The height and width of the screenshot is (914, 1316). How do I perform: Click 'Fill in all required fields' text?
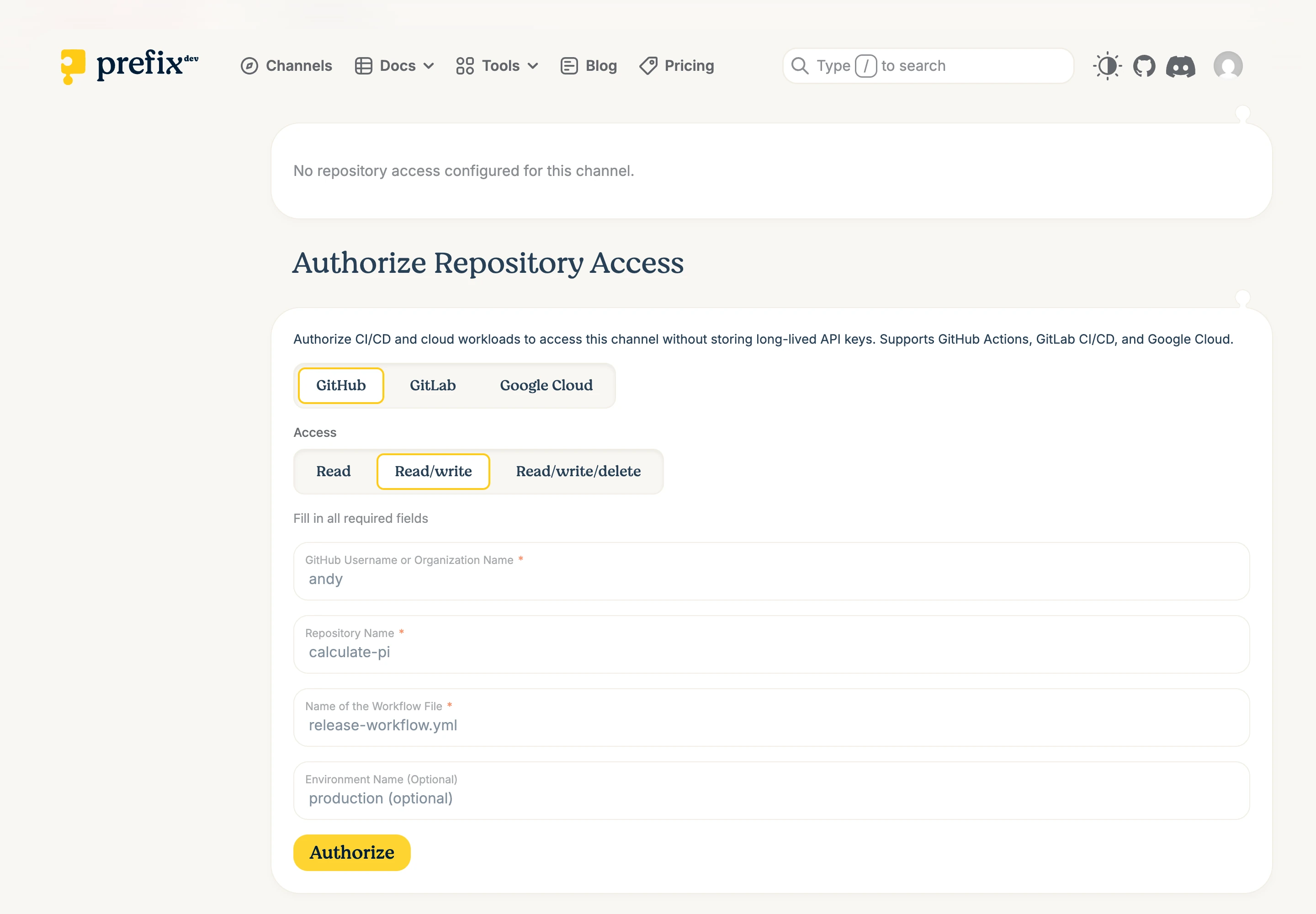pos(361,518)
